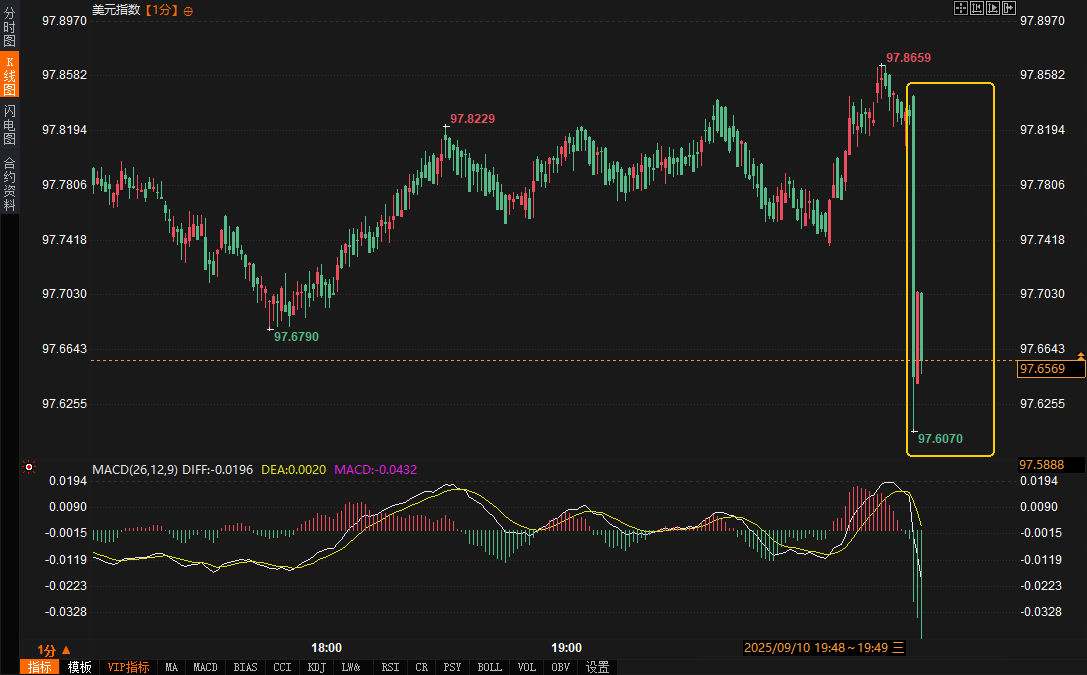Open the 闪电图 side tab

click(x=9, y=125)
